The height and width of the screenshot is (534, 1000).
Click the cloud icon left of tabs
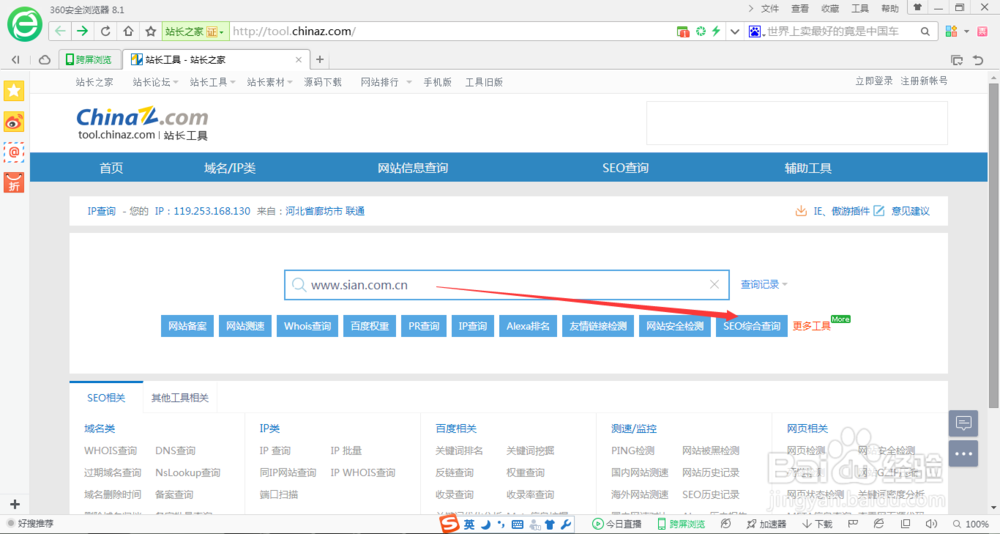45,60
